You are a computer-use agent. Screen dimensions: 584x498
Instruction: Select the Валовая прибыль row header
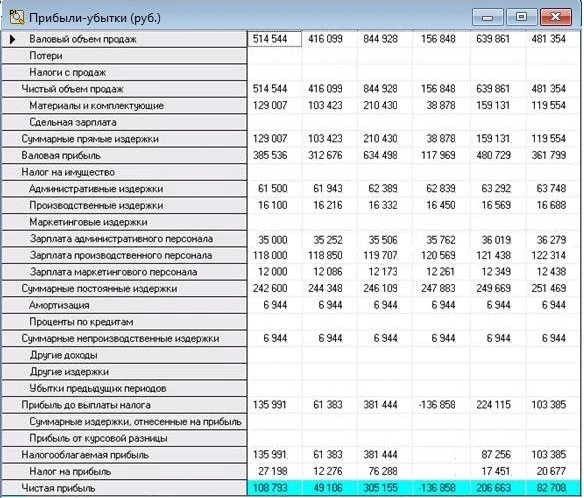(x=124, y=156)
